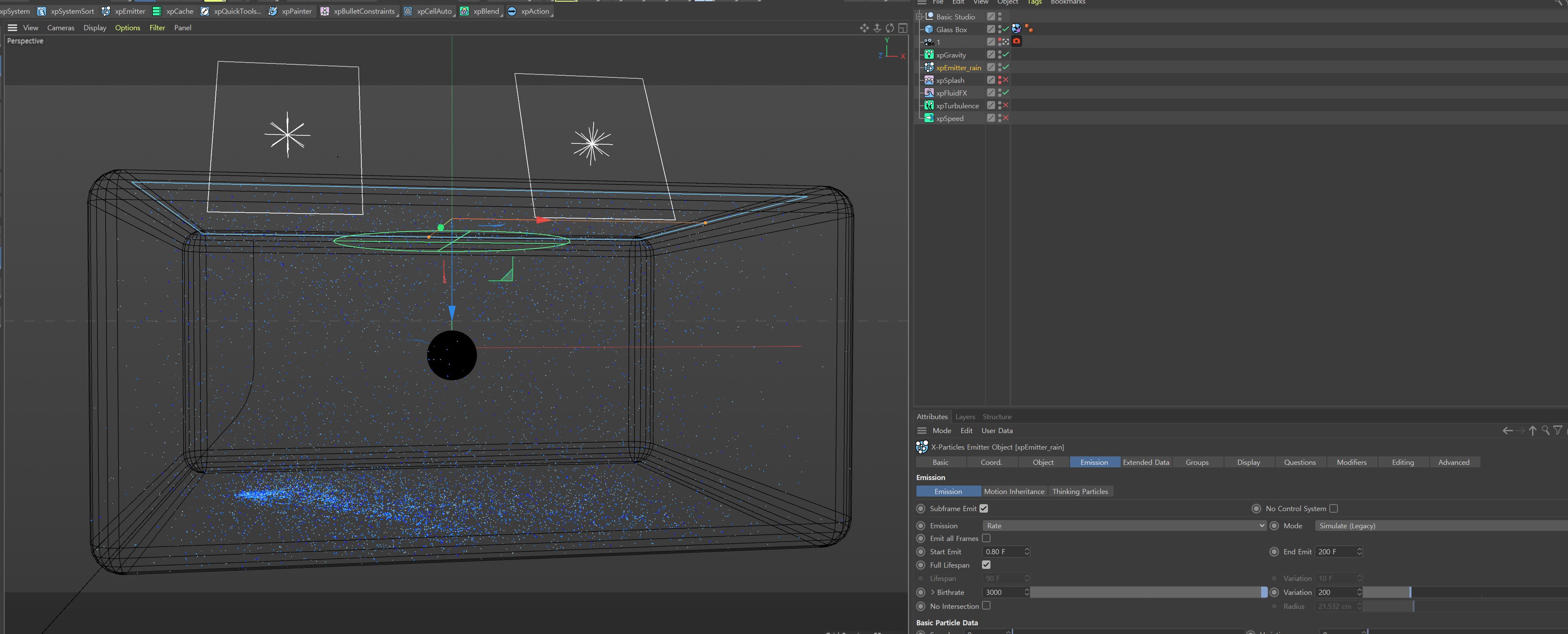
Task: Switch to the Modifiers tab
Action: pos(1351,462)
